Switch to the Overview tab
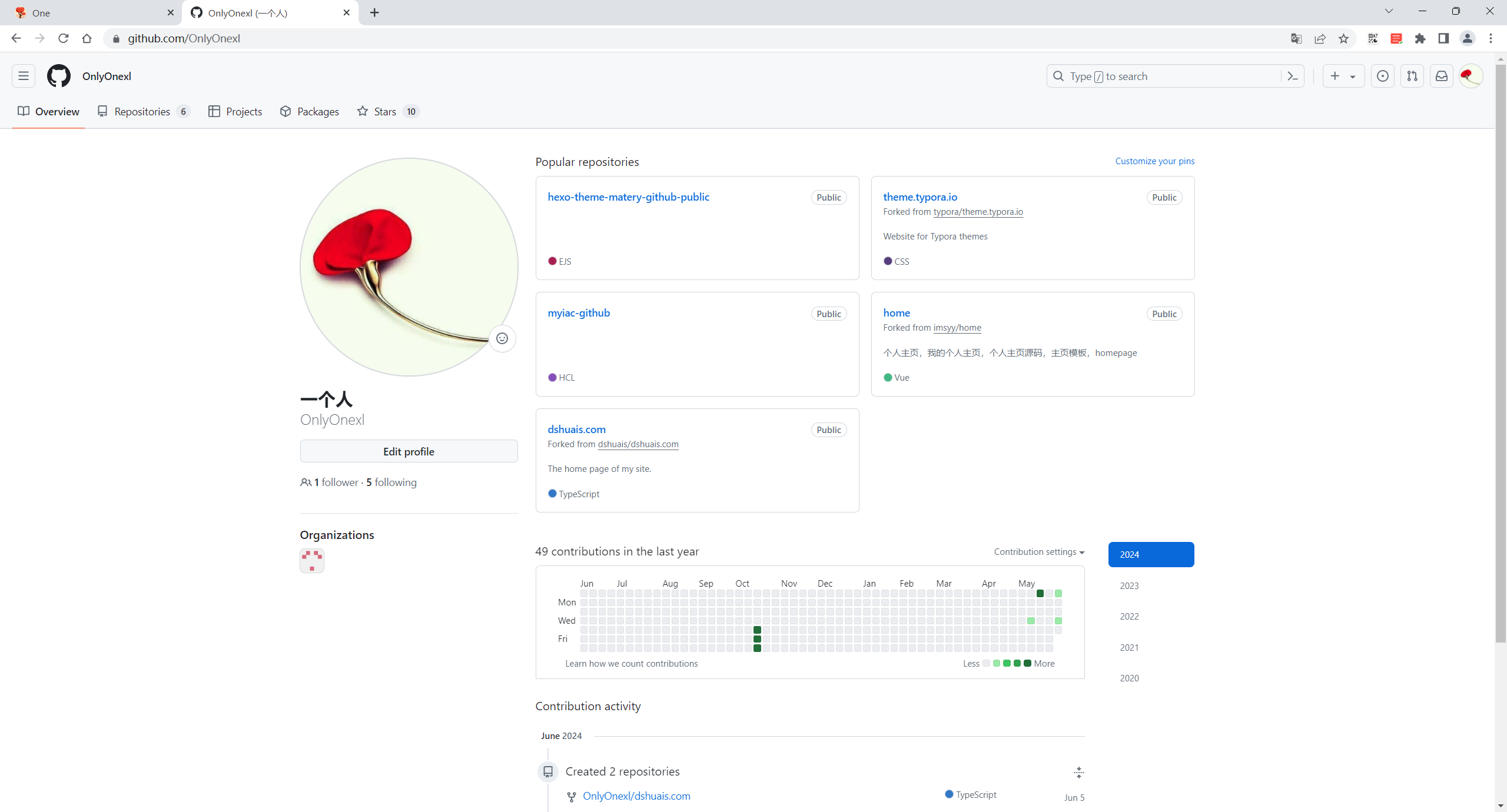 [48, 111]
